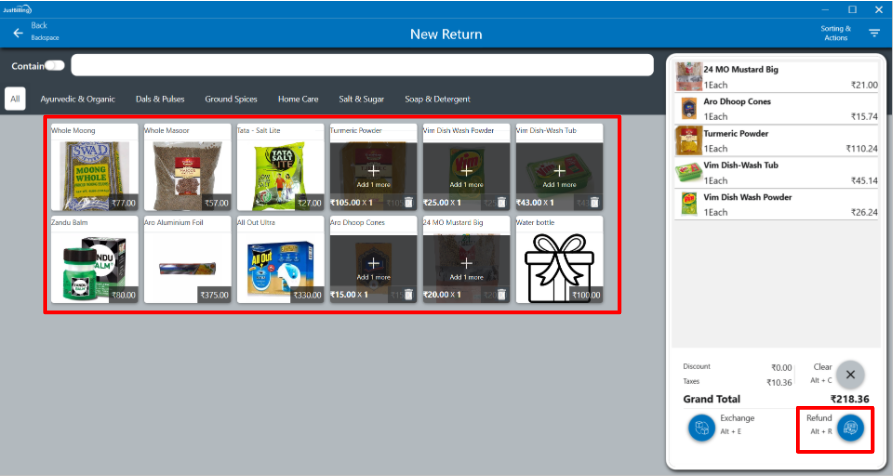
Task: Select the All category tab
Action: 15,99
